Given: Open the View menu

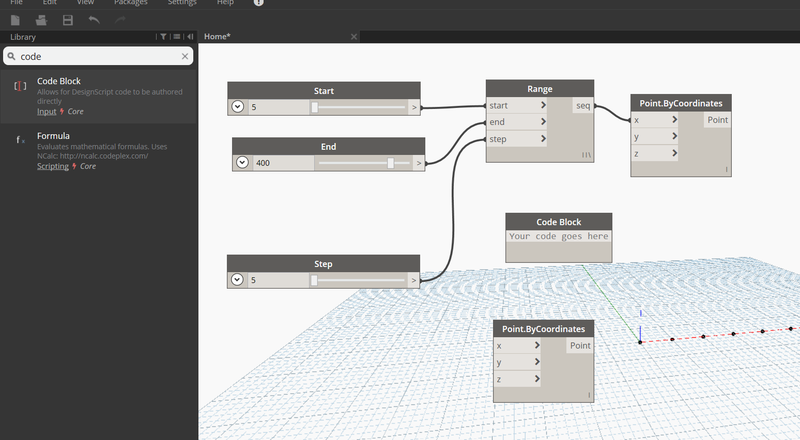Looking at the screenshot, I should pyautogui.click(x=85, y=3).
